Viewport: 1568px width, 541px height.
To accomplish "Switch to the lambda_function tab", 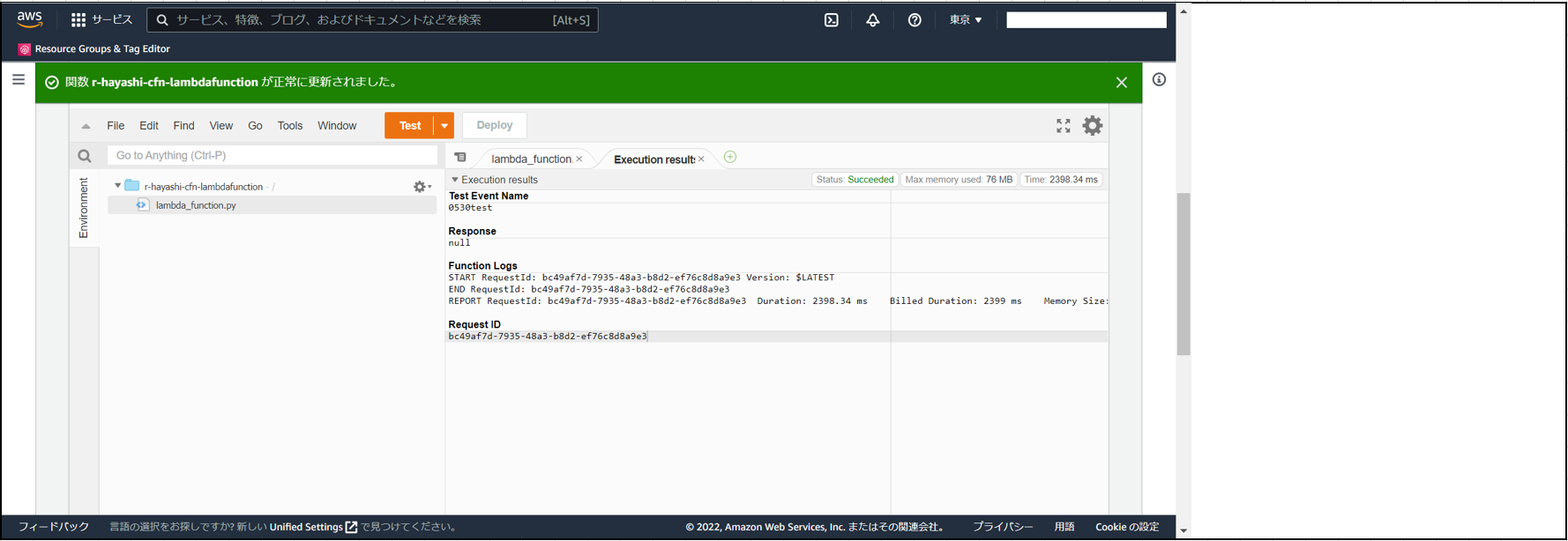I will point(531,159).
